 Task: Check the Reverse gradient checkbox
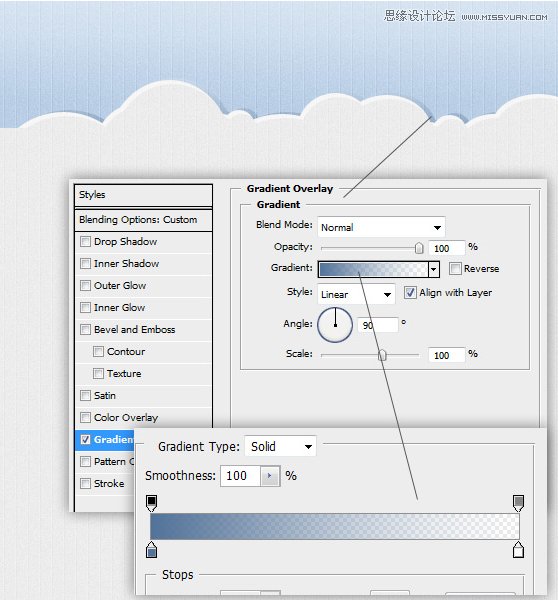click(455, 268)
